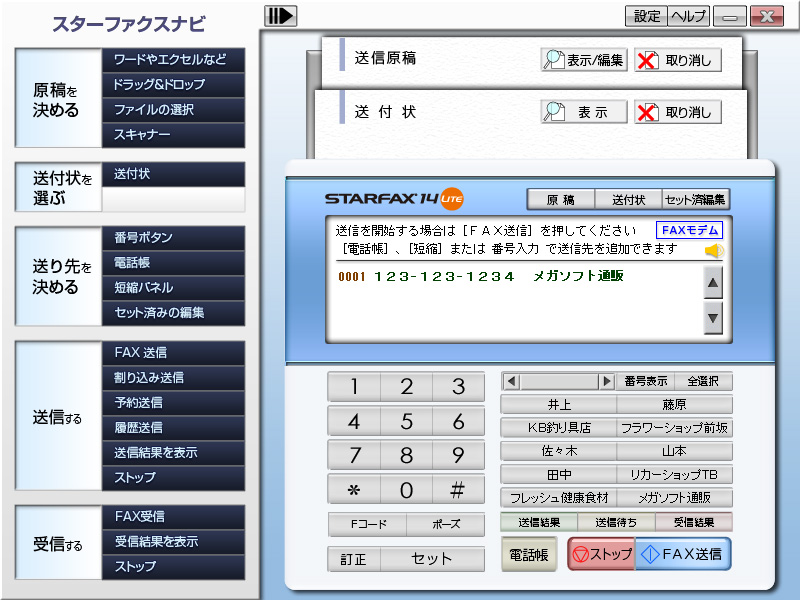Viewport: 800px width, 600px height.
Task: Click the FAXモデム indicator
Action: point(689,230)
